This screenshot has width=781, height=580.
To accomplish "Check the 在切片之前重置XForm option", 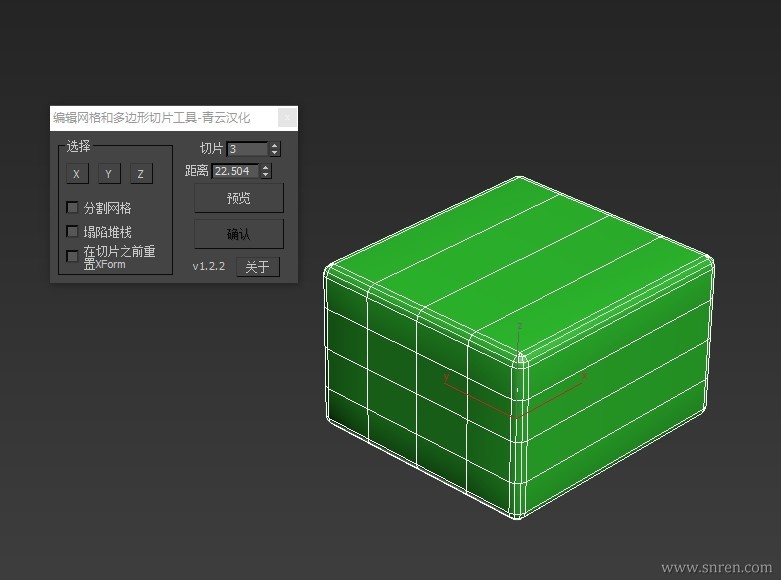I will [x=72, y=256].
